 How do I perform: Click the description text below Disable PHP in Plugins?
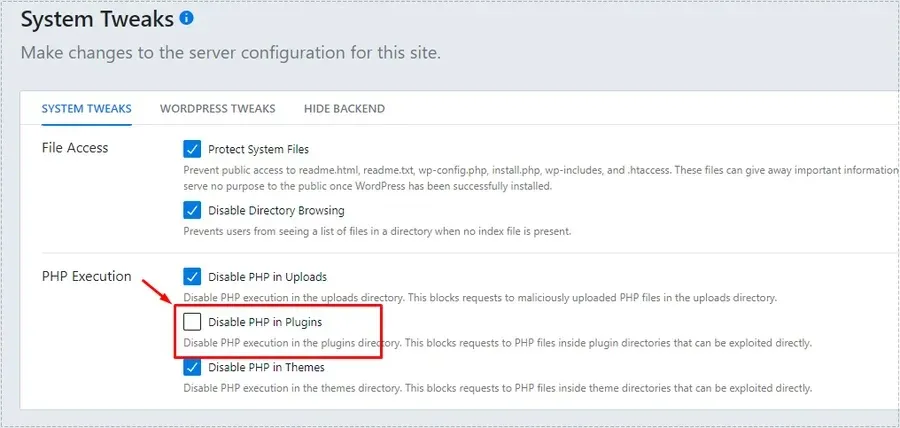point(497,343)
